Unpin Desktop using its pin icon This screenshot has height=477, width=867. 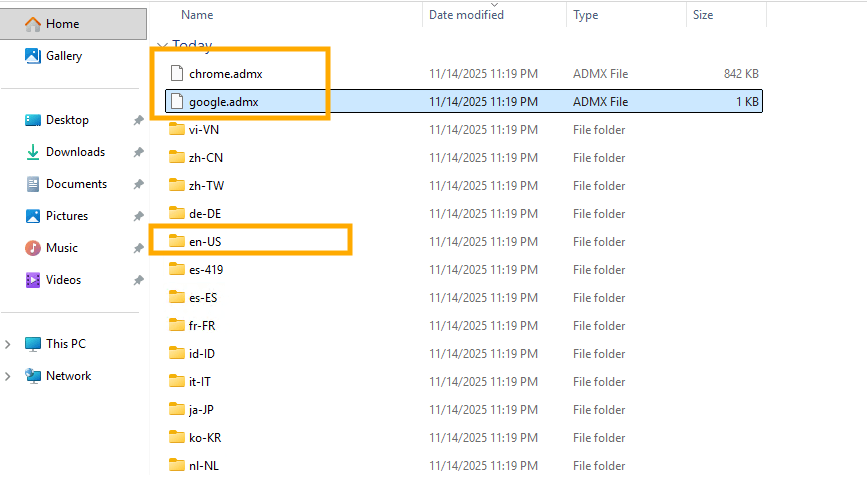coord(138,120)
